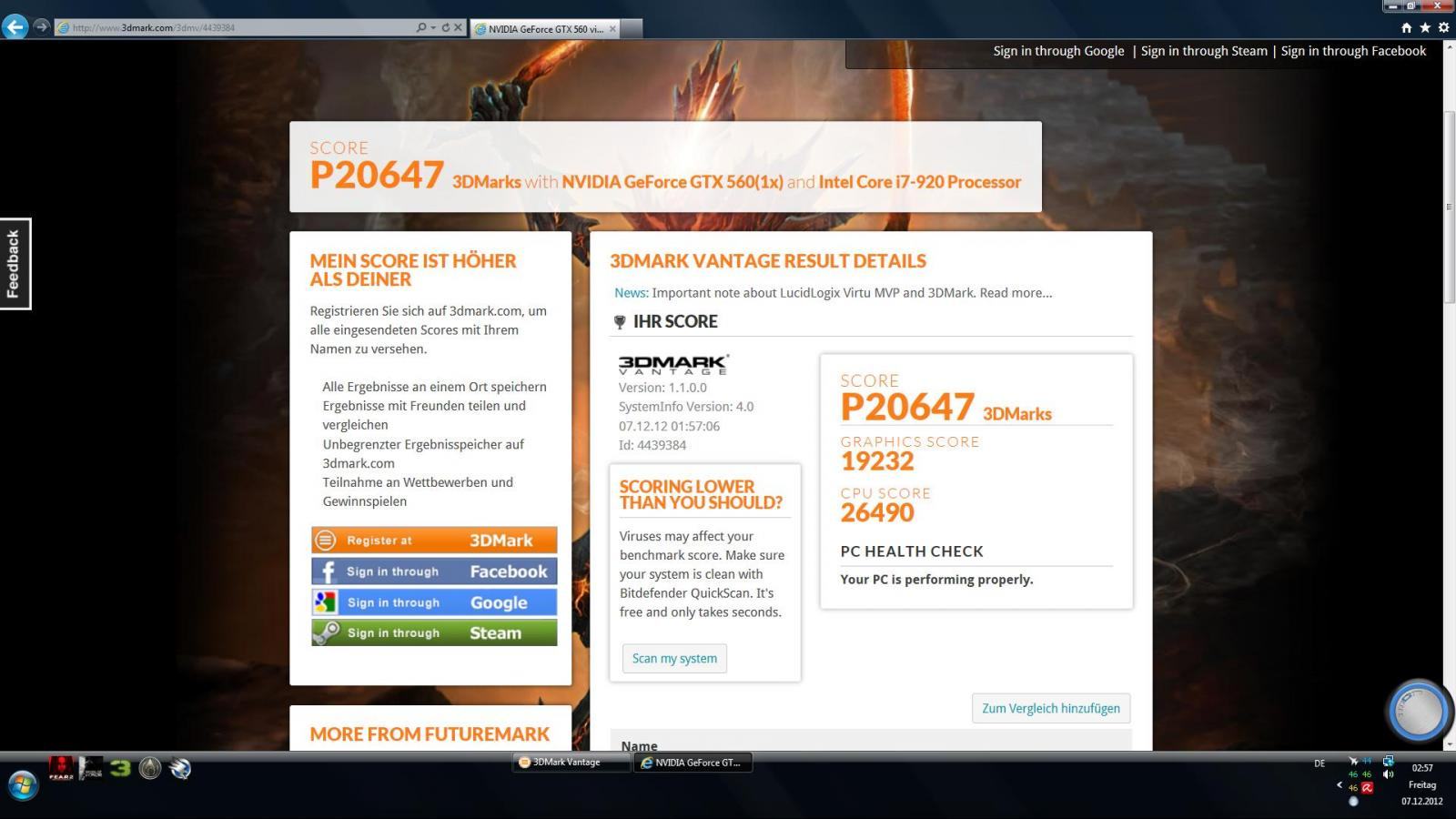The width and height of the screenshot is (1456, 819).
Task: Click the NVIDIA GeForce GTX 560(1x) heading text
Action: point(672,182)
